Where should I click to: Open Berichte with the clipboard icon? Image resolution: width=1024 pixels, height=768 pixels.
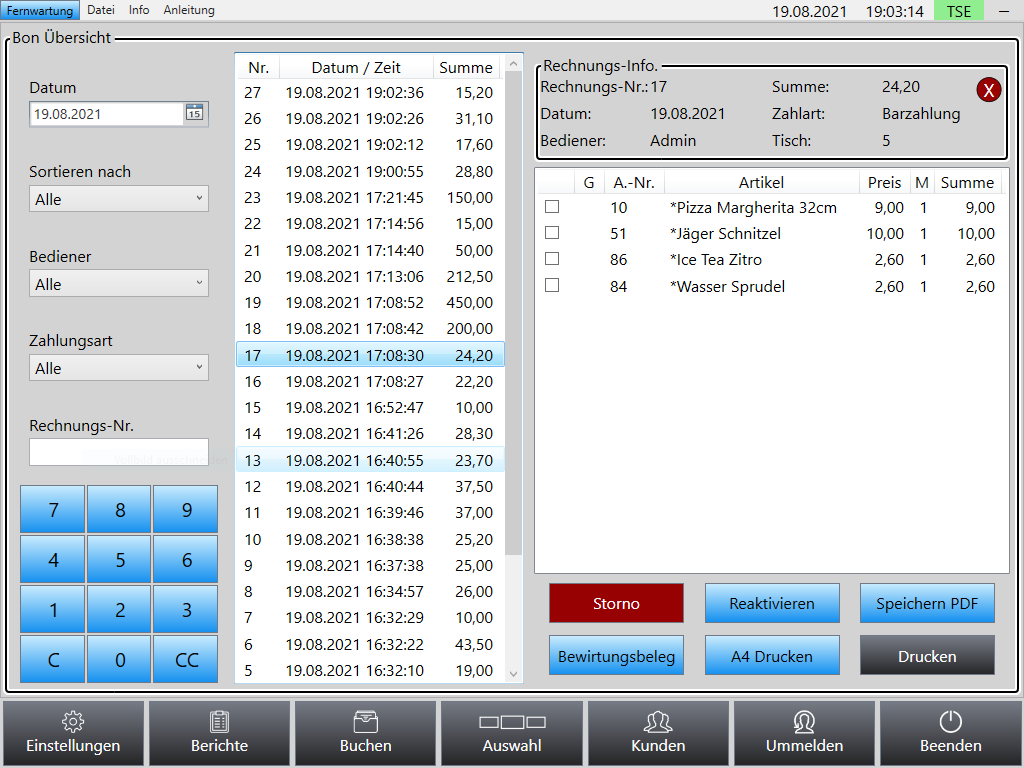point(219,733)
